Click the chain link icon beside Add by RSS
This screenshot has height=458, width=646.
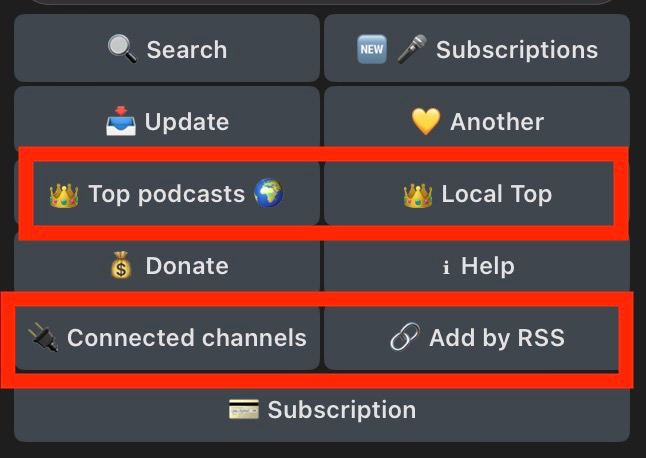tap(405, 336)
